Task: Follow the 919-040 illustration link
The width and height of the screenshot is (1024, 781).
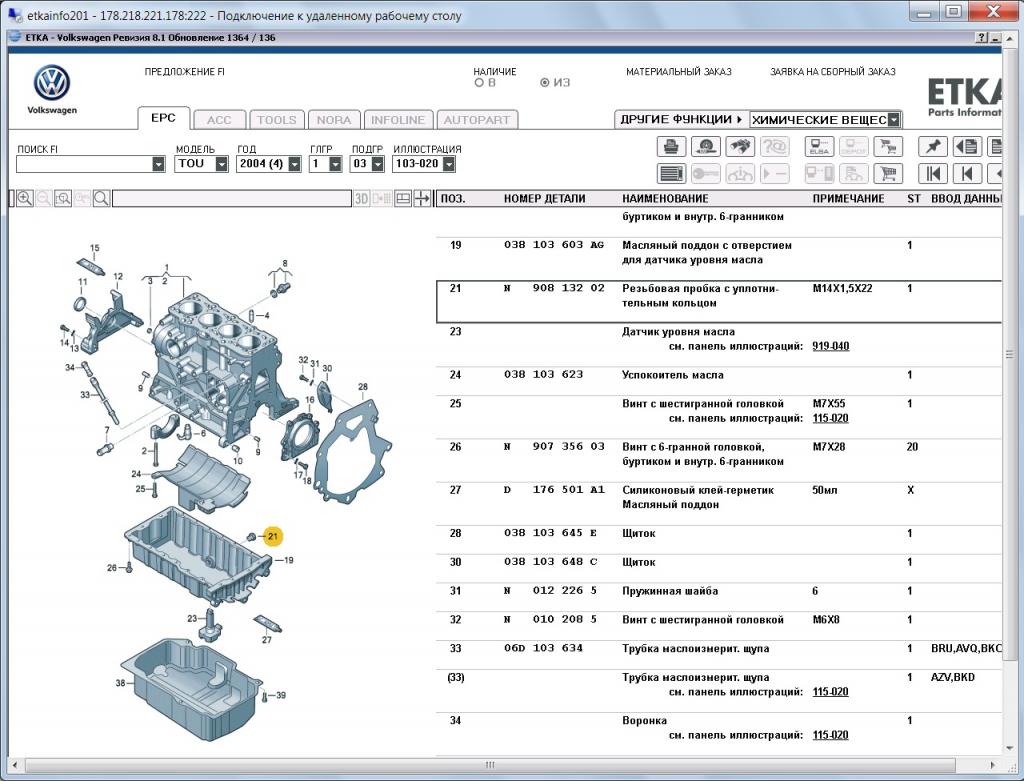Action: point(831,346)
